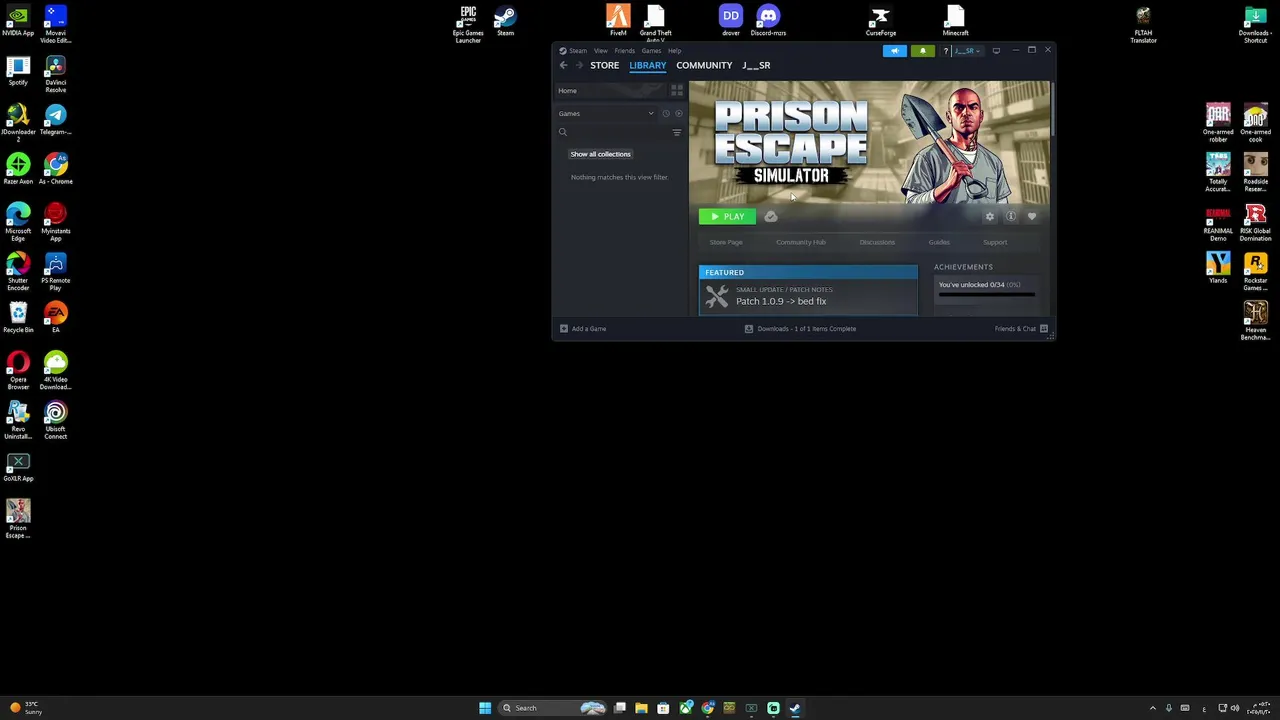Open the Games menu
Image resolution: width=1280 pixels, height=720 pixels.
pyautogui.click(x=651, y=50)
